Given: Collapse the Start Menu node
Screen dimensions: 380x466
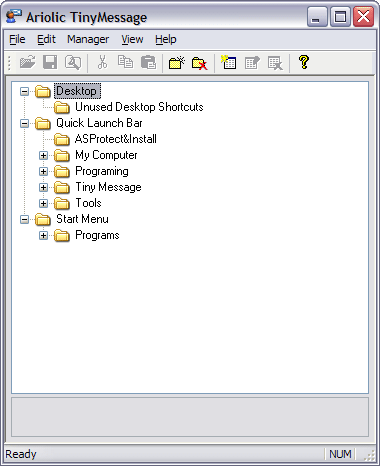Looking at the screenshot, I should coord(24,219).
